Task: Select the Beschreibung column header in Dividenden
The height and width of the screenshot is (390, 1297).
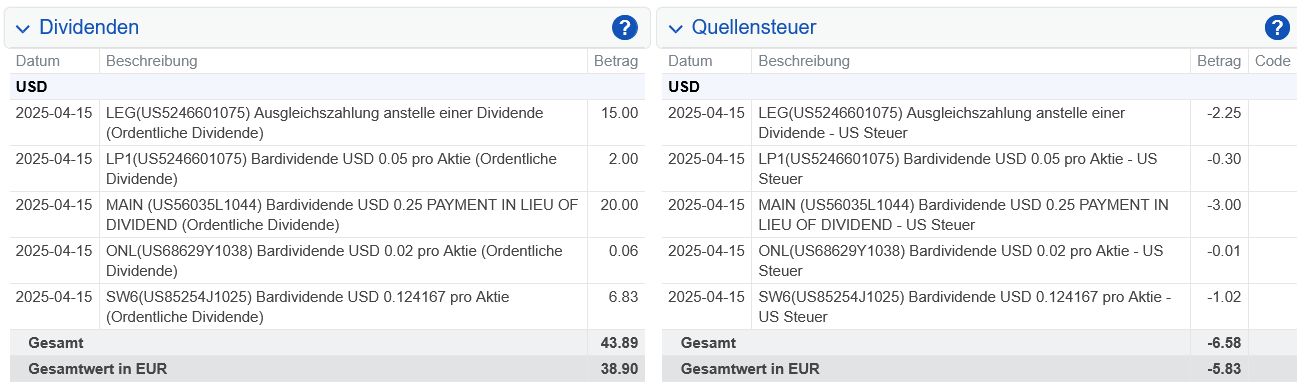Action: tap(152, 61)
